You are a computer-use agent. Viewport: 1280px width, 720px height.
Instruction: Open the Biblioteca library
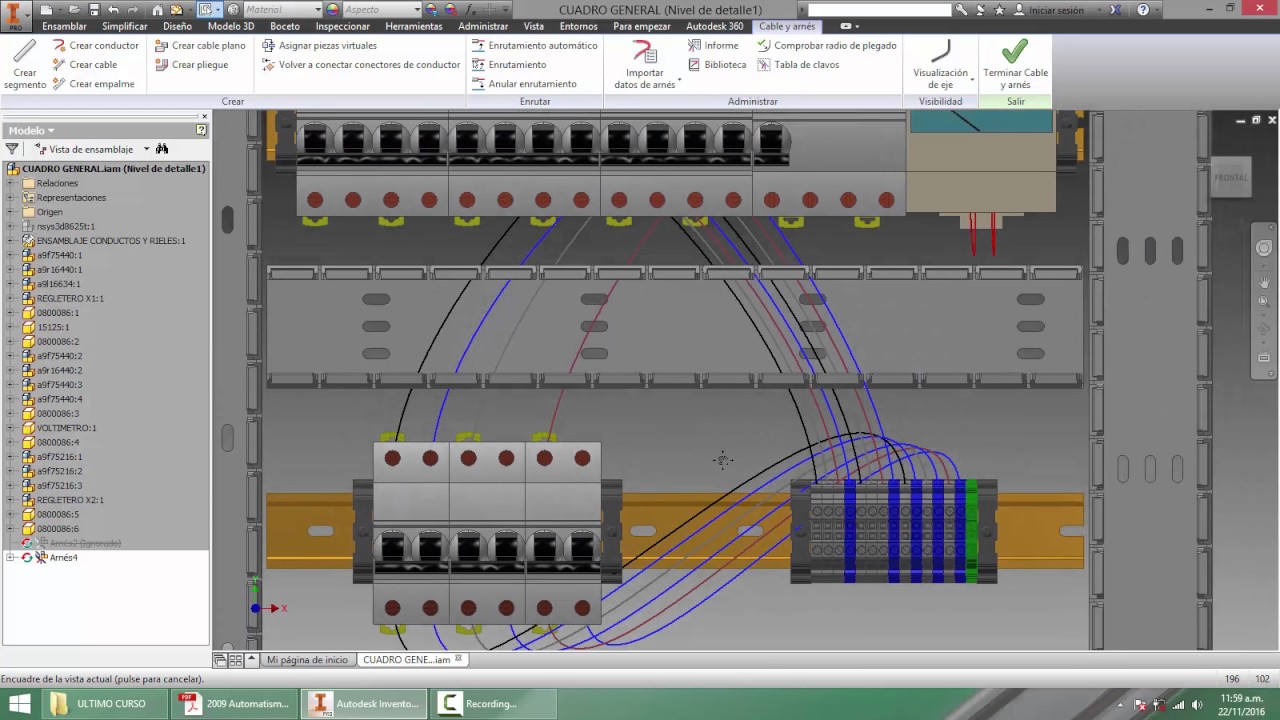coord(717,65)
